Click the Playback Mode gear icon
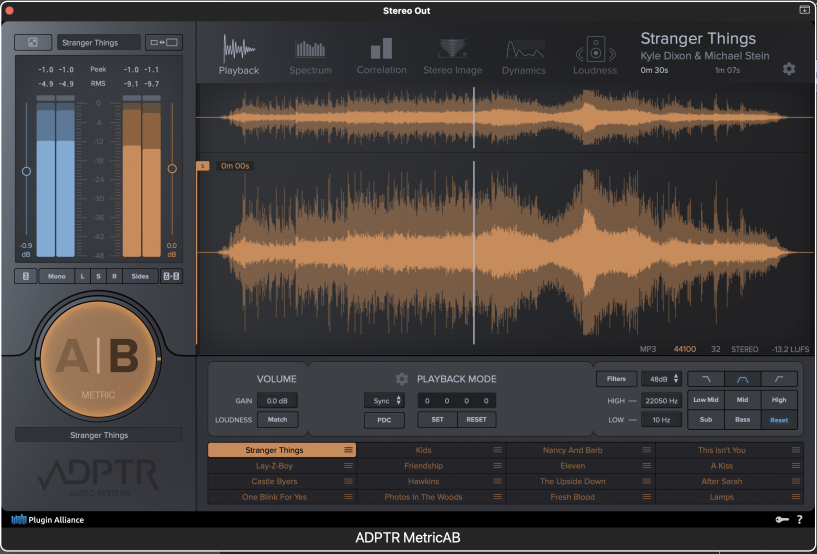The image size is (817, 554). click(402, 379)
